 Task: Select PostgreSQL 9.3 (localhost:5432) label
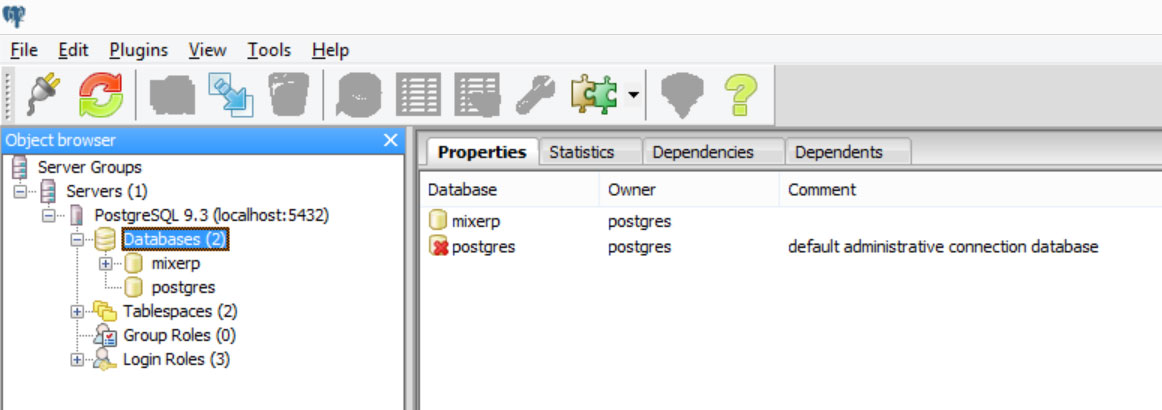[x=212, y=216]
